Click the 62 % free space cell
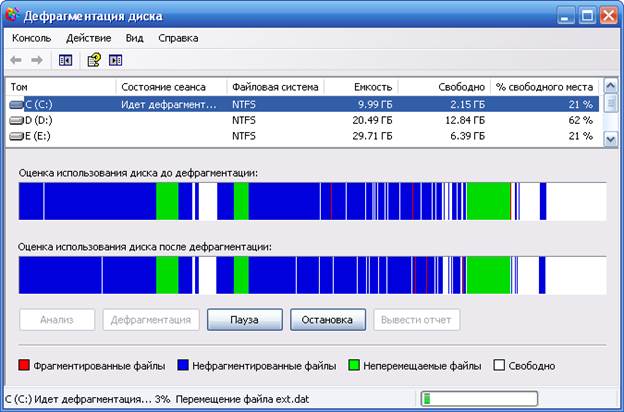 (x=581, y=120)
